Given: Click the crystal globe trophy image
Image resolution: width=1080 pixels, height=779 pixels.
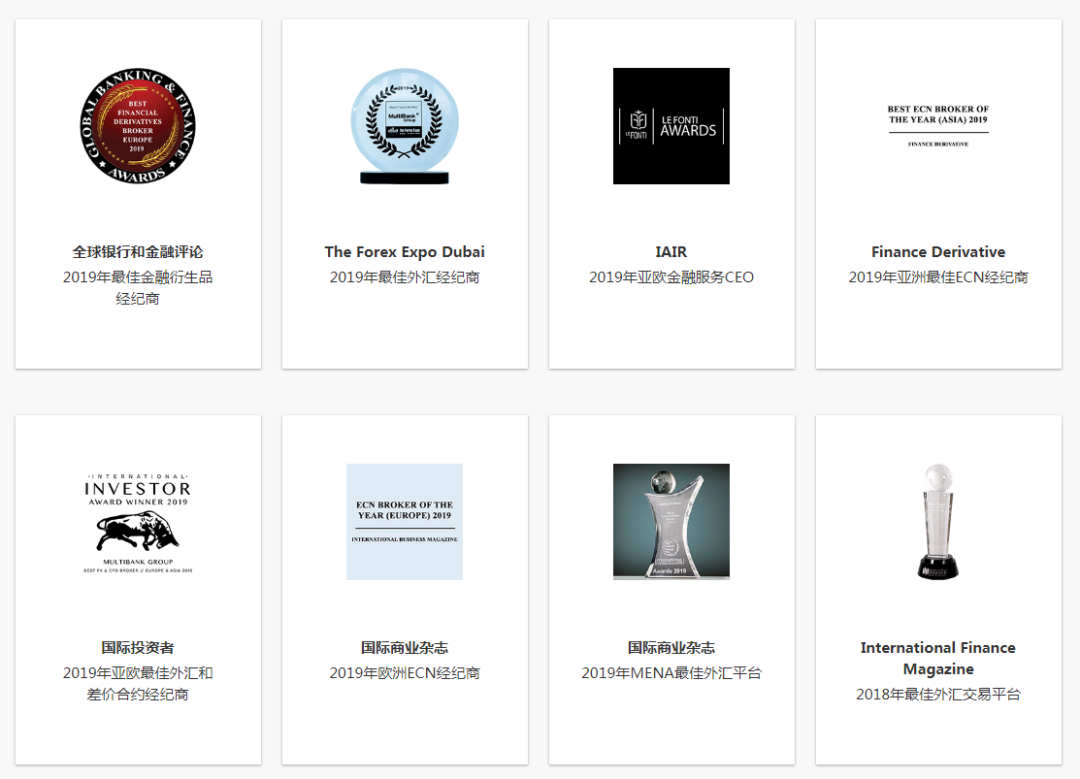Looking at the screenshot, I should pos(938,520).
